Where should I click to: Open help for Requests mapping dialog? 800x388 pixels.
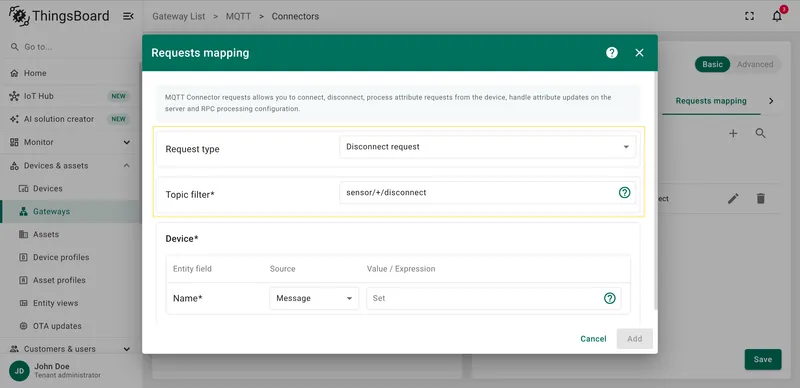click(x=612, y=53)
